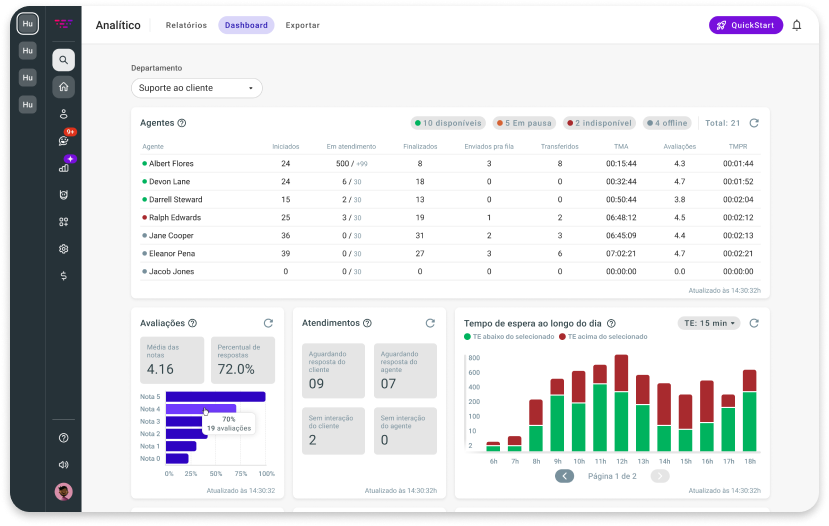Viewport: 829px width, 526px height.
Task: Select agent row Darrell Steward
Action: (450, 199)
